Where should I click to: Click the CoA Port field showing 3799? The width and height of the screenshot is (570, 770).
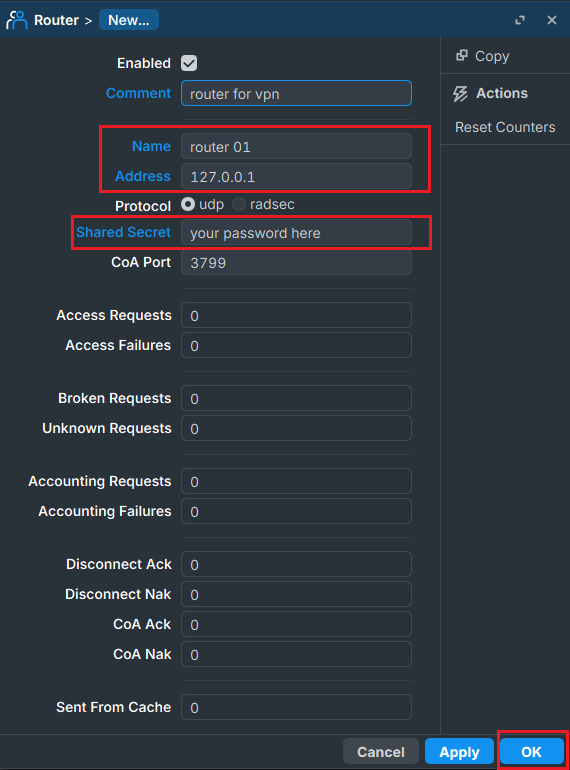pos(296,262)
